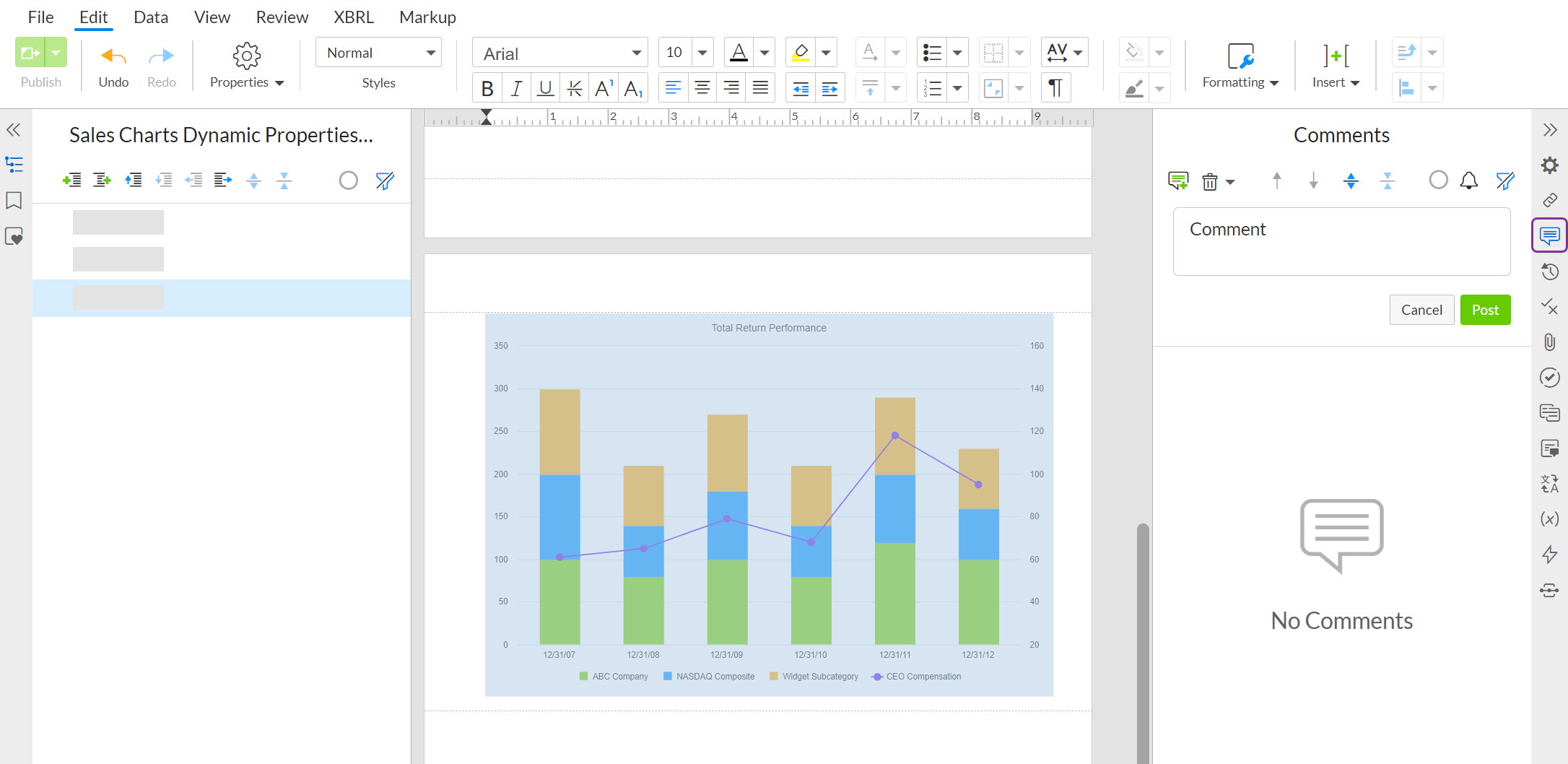Open the bookmarks icon in left sidebar
The width and height of the screenshot is (1568, 764).
14,201
